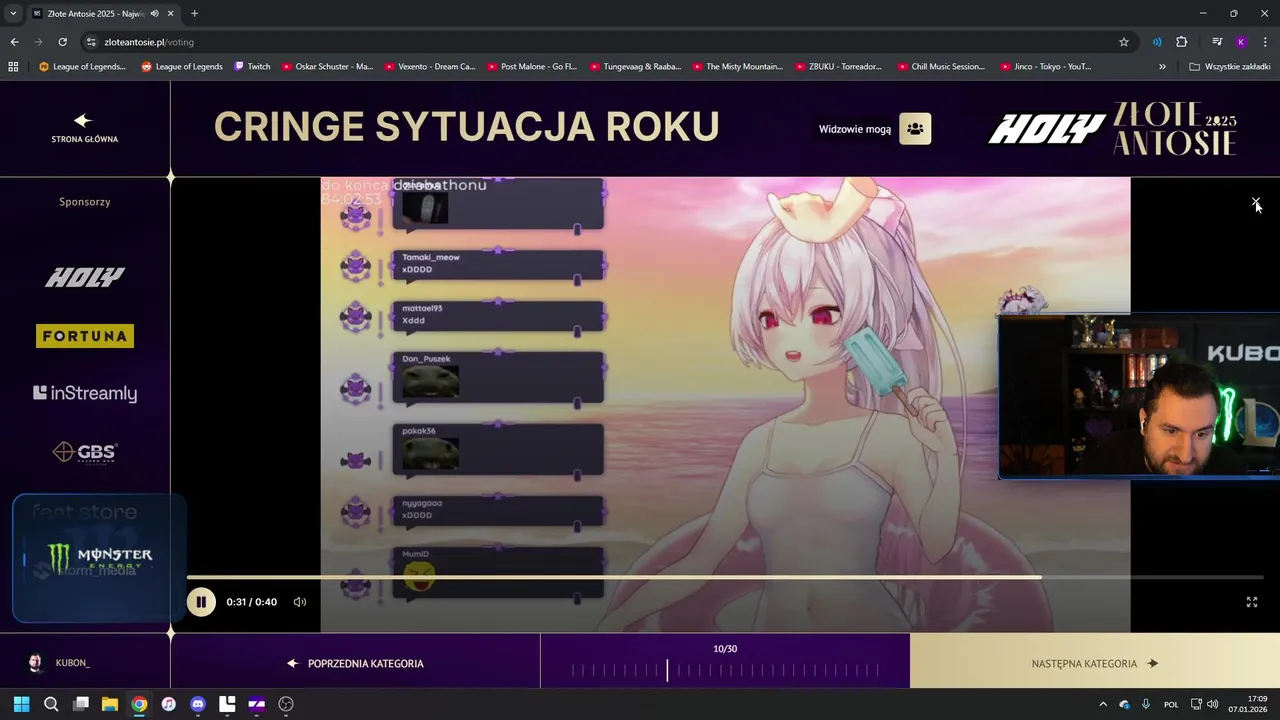Viewport: 1280px width, 720px height.
Task: Open the media control icon in toolbar
Action: coord(1217,42)
